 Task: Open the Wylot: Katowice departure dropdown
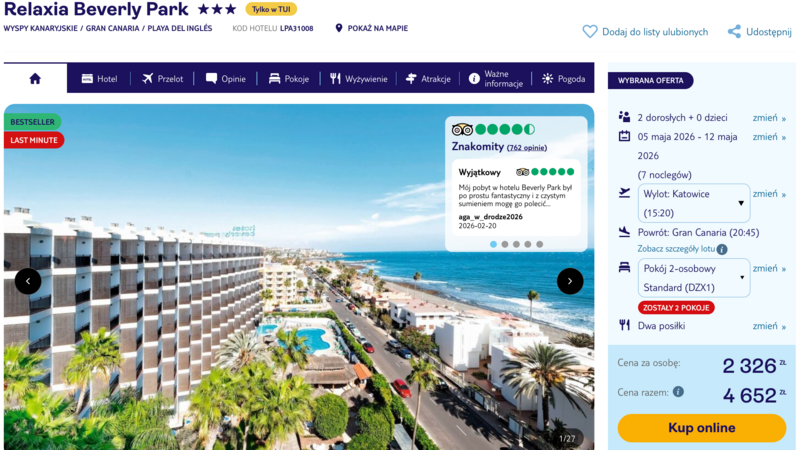(694, 203)
